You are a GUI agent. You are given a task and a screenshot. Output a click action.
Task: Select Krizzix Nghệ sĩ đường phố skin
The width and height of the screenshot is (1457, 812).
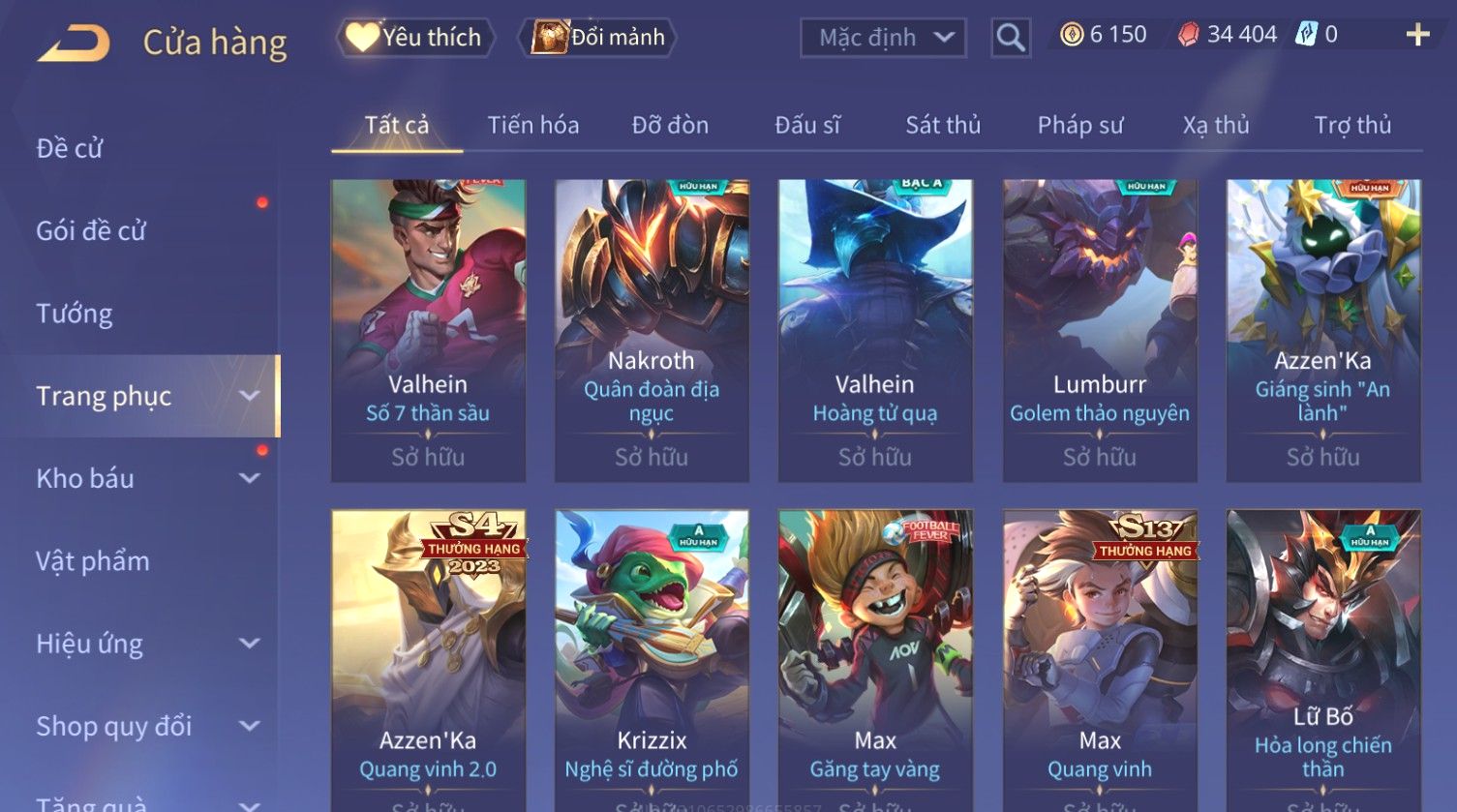(x=652, y=660)
